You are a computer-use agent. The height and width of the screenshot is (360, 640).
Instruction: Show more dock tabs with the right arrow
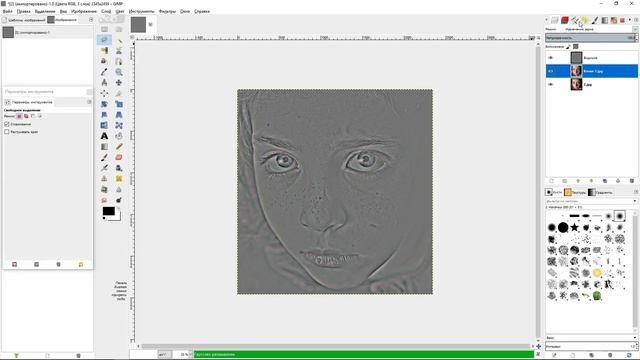point(629,20)
